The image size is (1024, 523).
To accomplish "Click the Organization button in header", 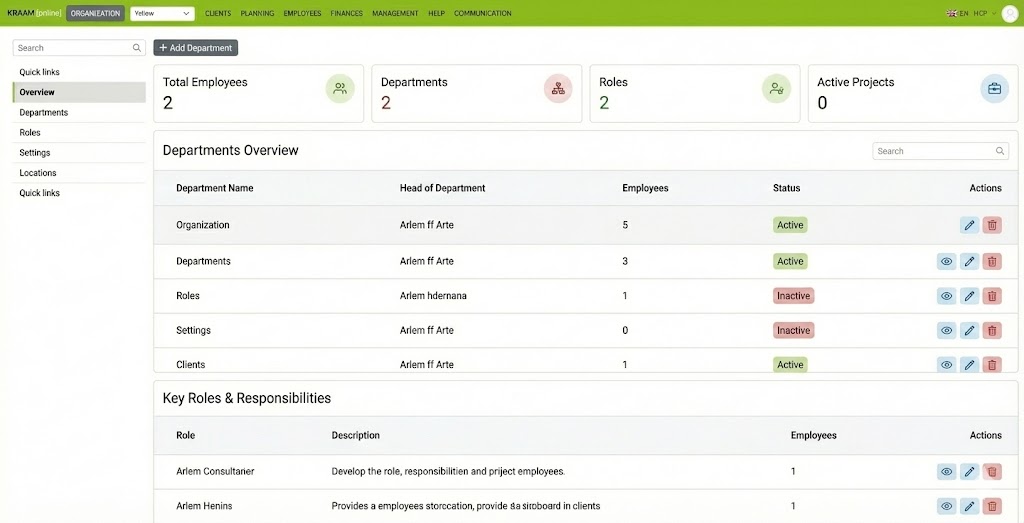I will point(95,14).
